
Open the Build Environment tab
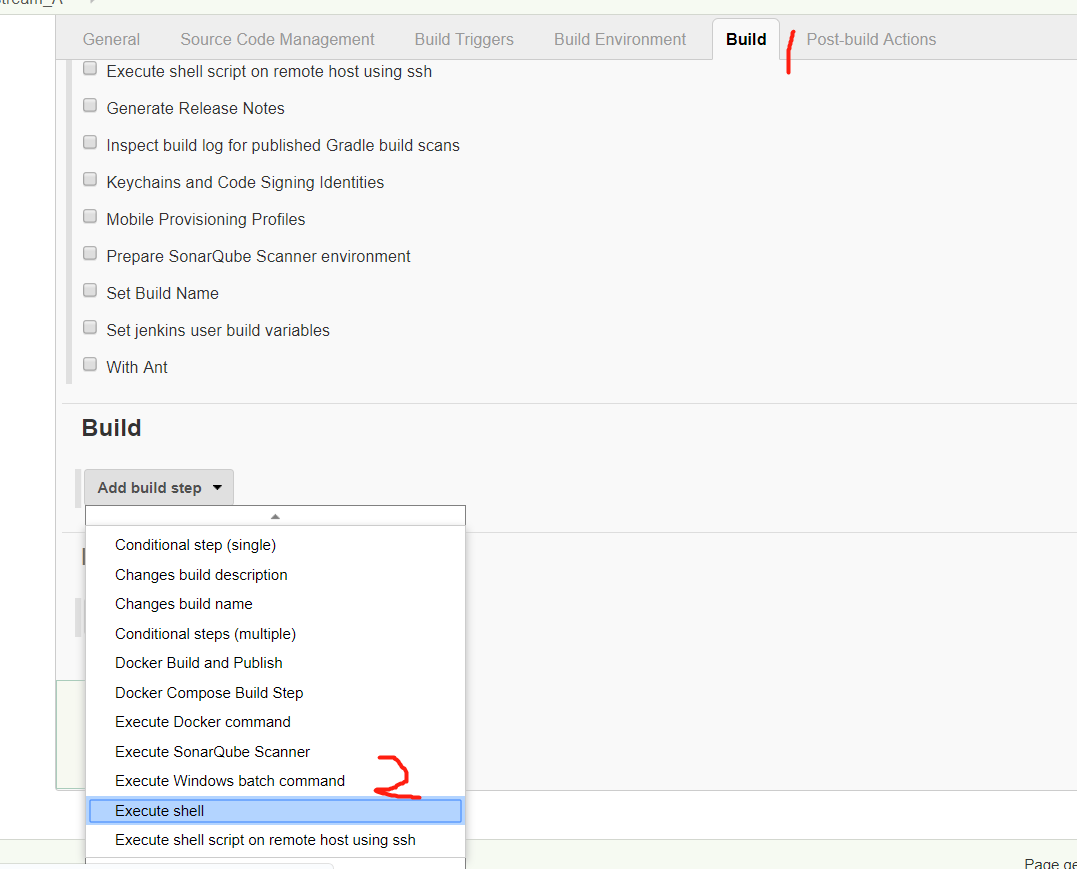pyautogui.click(x=620, y=39)
